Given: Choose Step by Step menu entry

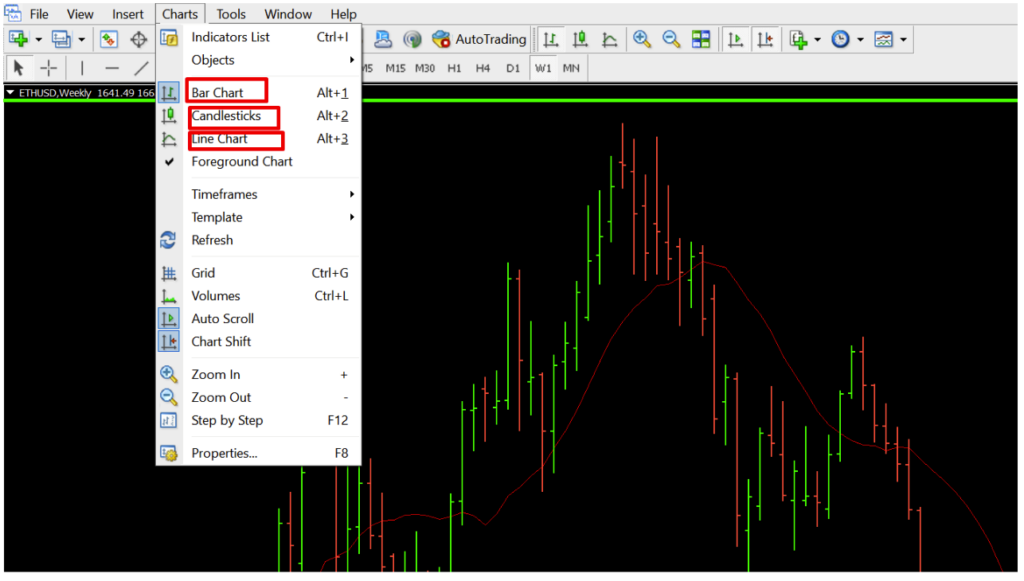Looking at the screenshot, I should click(x=259, y=420).
